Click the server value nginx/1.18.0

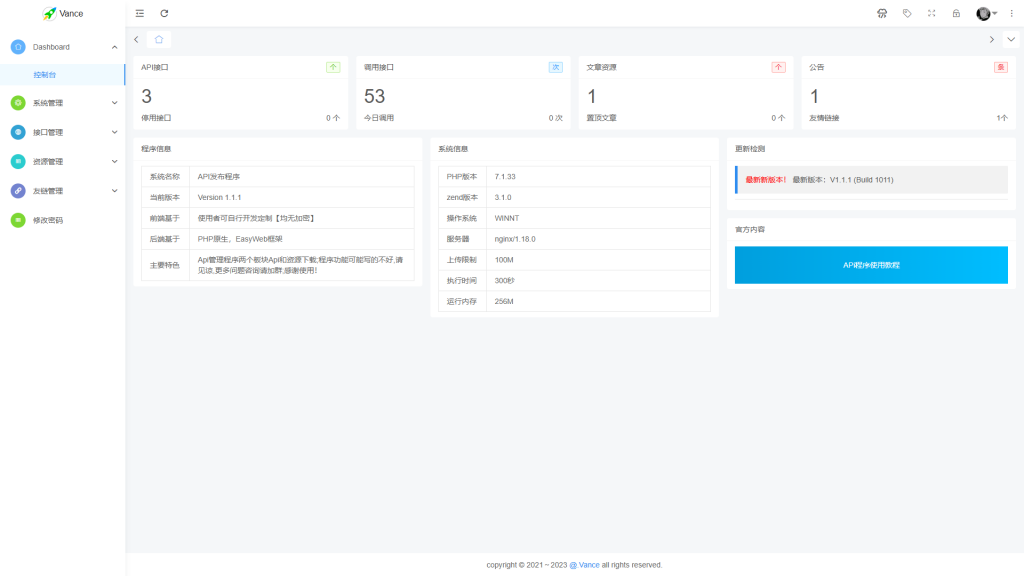pyautogui.click(x=515, y=239)
